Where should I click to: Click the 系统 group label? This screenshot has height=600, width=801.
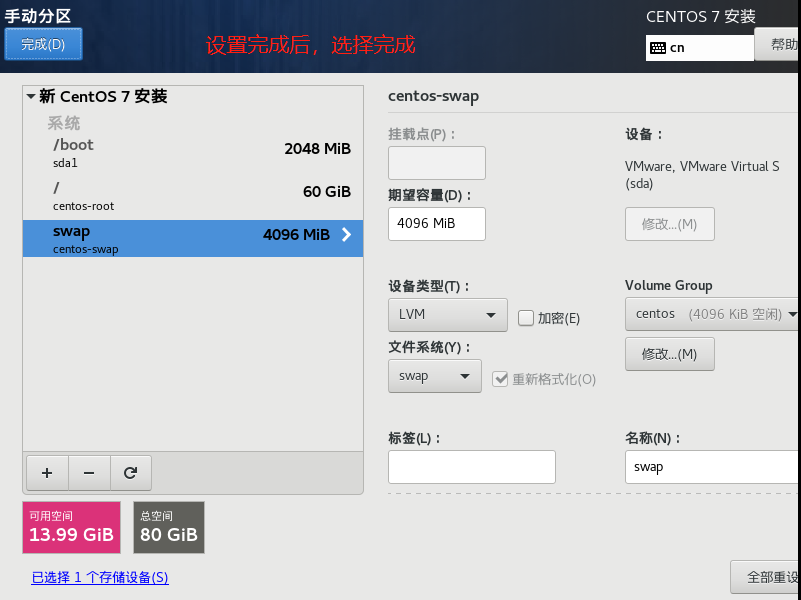(x=64, y=123)
